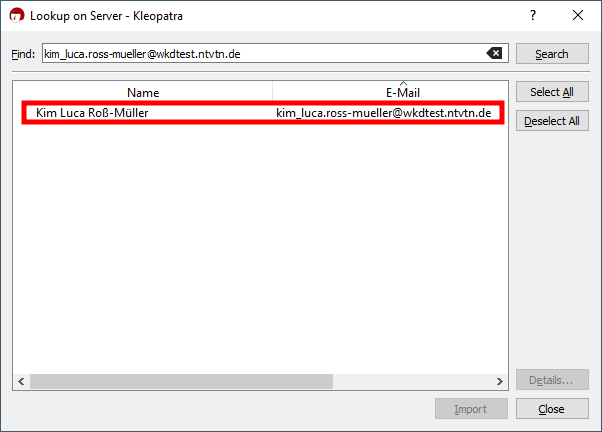Click the kim_luca.ross-mueller@wkdtest.ntvtn.de email cell

(x=384, y=113)
